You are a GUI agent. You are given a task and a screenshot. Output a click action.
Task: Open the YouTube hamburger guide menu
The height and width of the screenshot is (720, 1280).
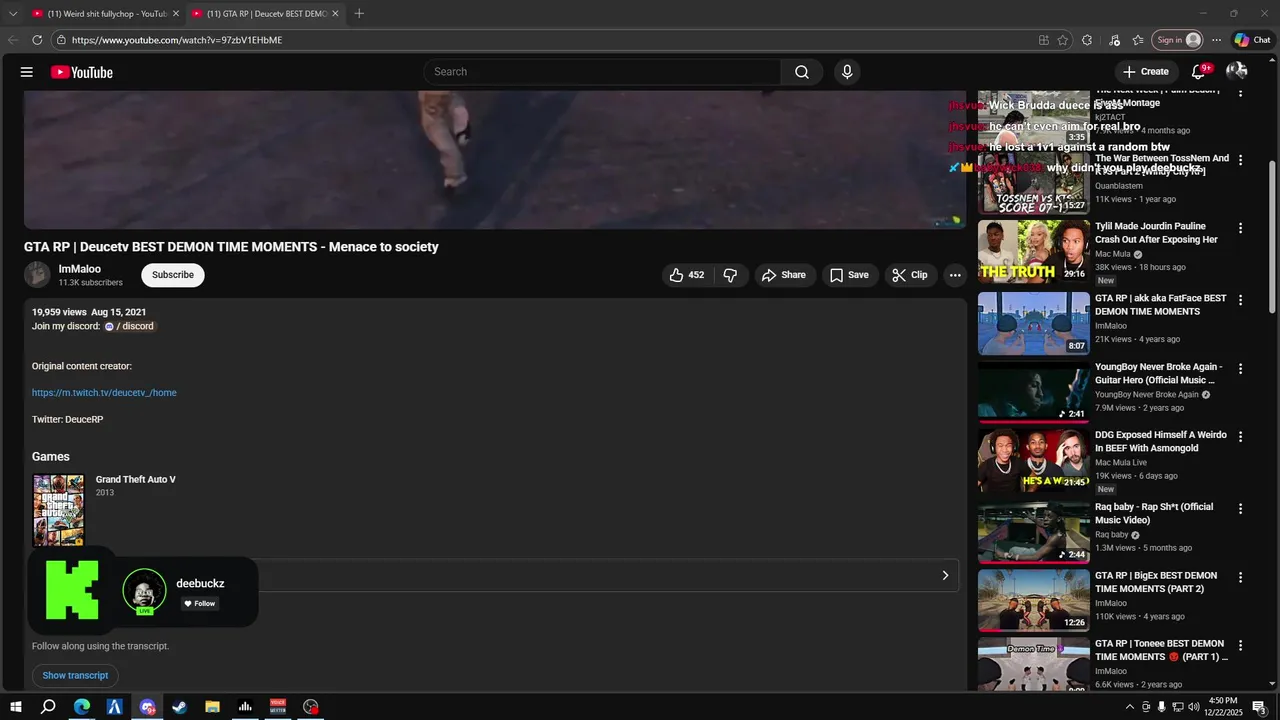tap(27, 72)
